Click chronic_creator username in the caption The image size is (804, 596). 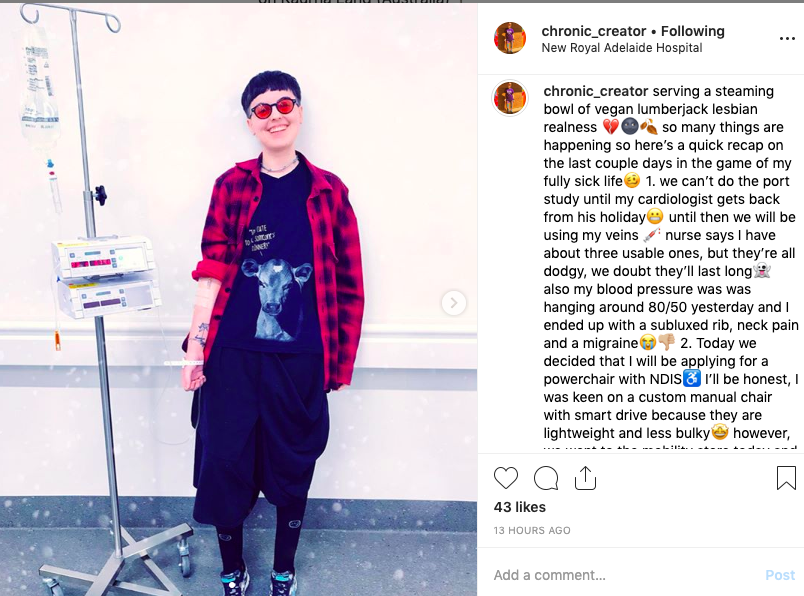click(x=596, y=91)
